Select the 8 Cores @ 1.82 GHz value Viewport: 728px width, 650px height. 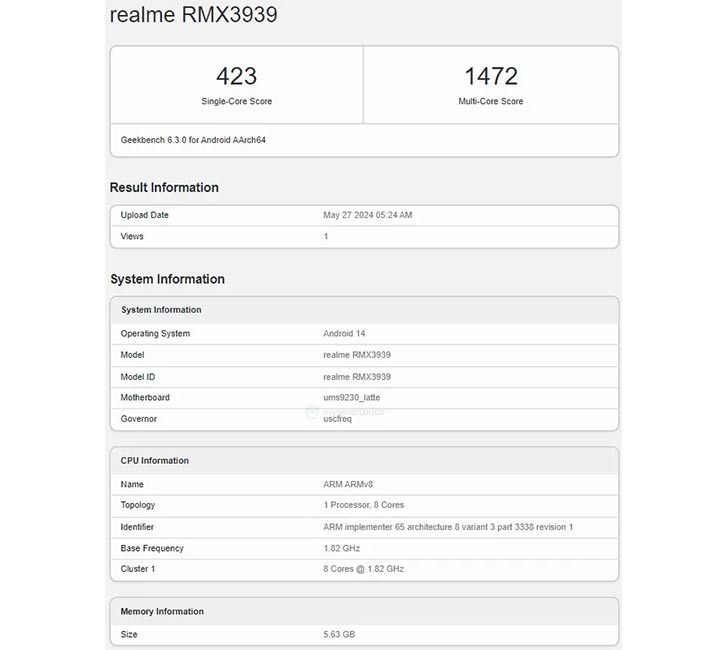364,569
